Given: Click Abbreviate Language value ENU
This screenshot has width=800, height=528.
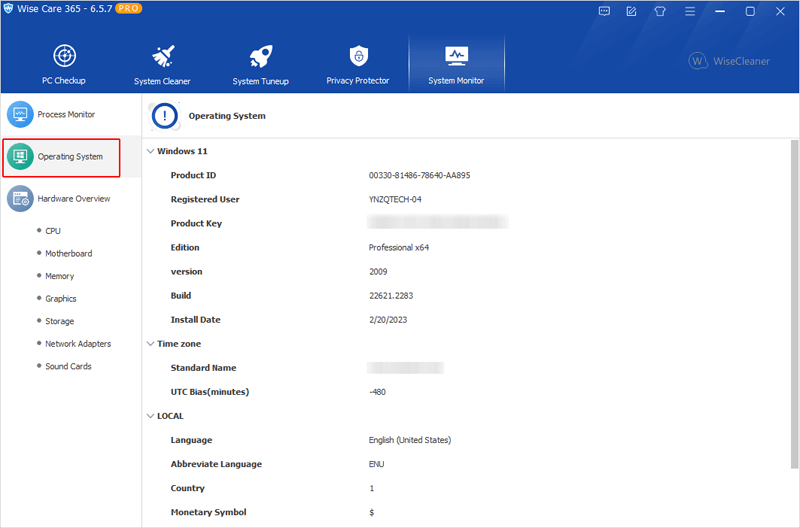Looking at the screenshot, I should click(377, 464).
